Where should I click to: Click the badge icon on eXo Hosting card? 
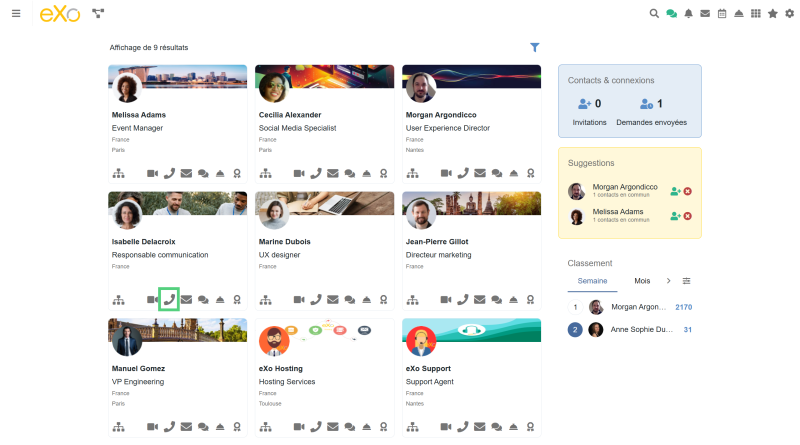click(x=384, y=427)
